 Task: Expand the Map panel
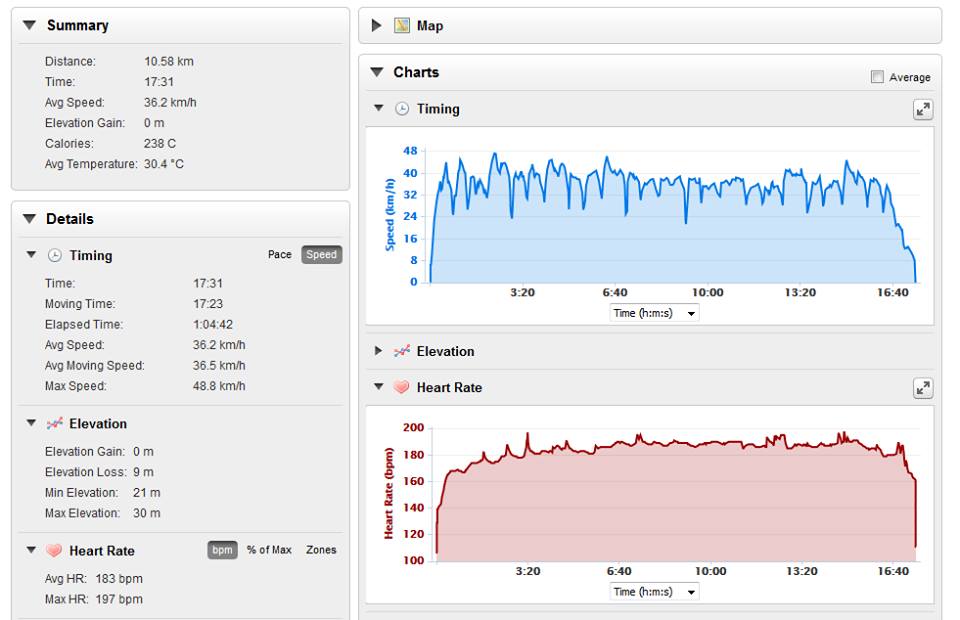377,26
